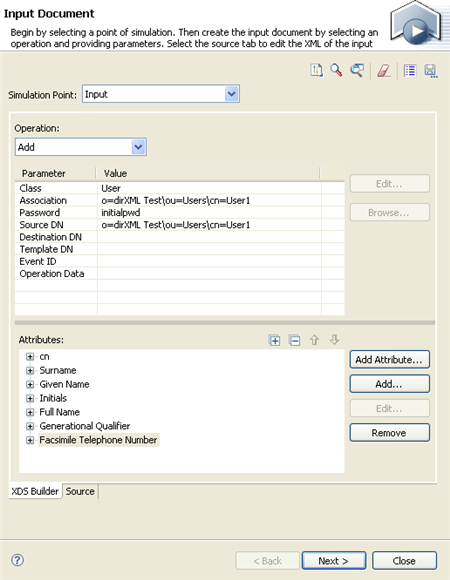Select the Facsimile Telephone Number label
Screen dimensions: 450x580
[98, 440]
